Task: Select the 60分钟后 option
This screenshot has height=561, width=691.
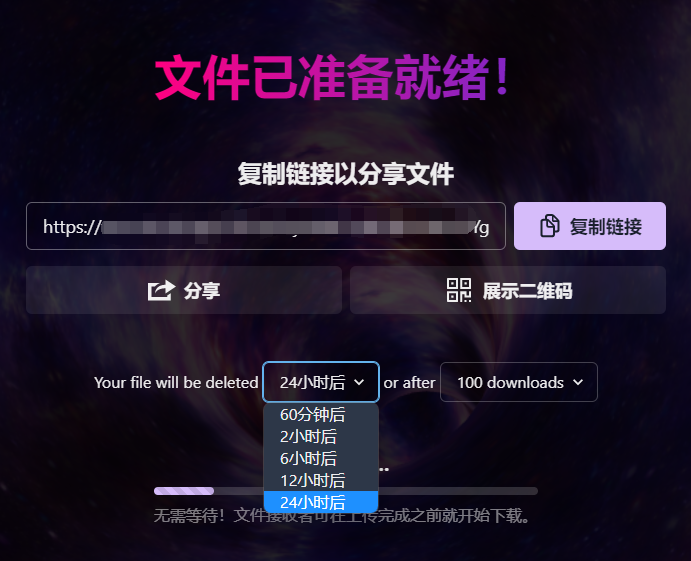Action: click(321, 415)
